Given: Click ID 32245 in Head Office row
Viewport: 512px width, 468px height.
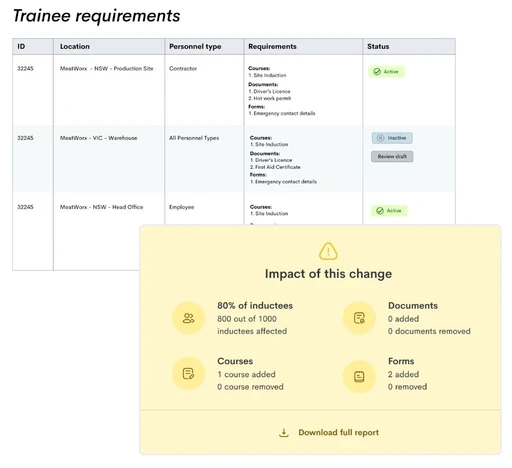Looking at the screenshot, I should click(25, 207).
